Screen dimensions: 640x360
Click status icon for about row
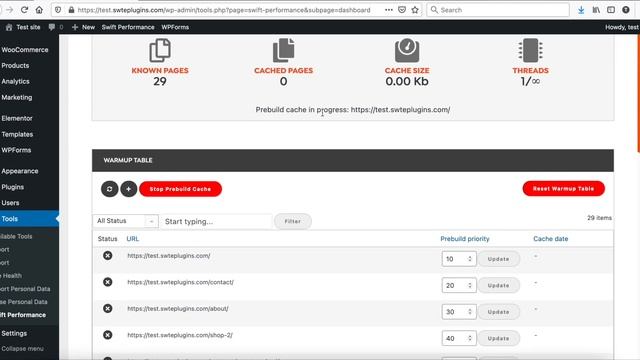point(107,309)
